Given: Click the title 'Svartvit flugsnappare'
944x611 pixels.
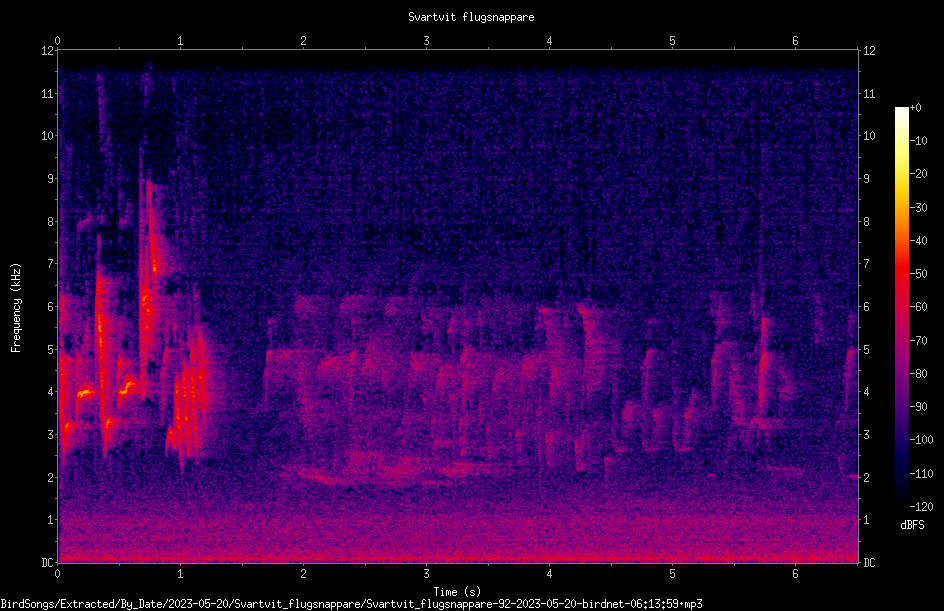Looking at the screenshot, I should [471, 17].
